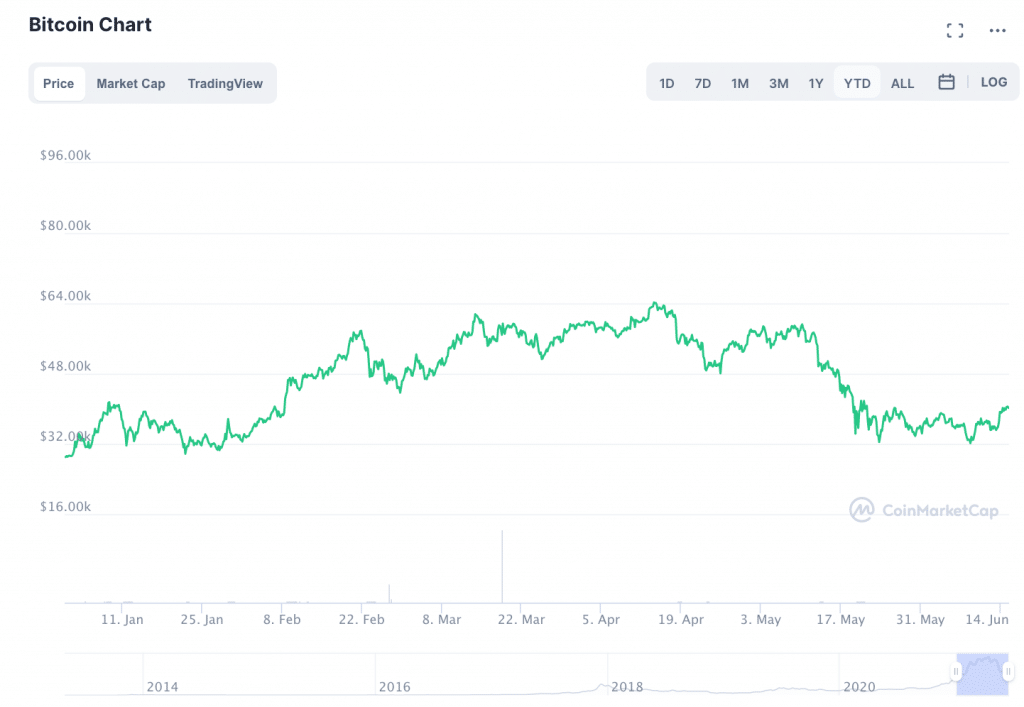Display ALL price history
Screen dimensions: 1024x707
point(902,83)
